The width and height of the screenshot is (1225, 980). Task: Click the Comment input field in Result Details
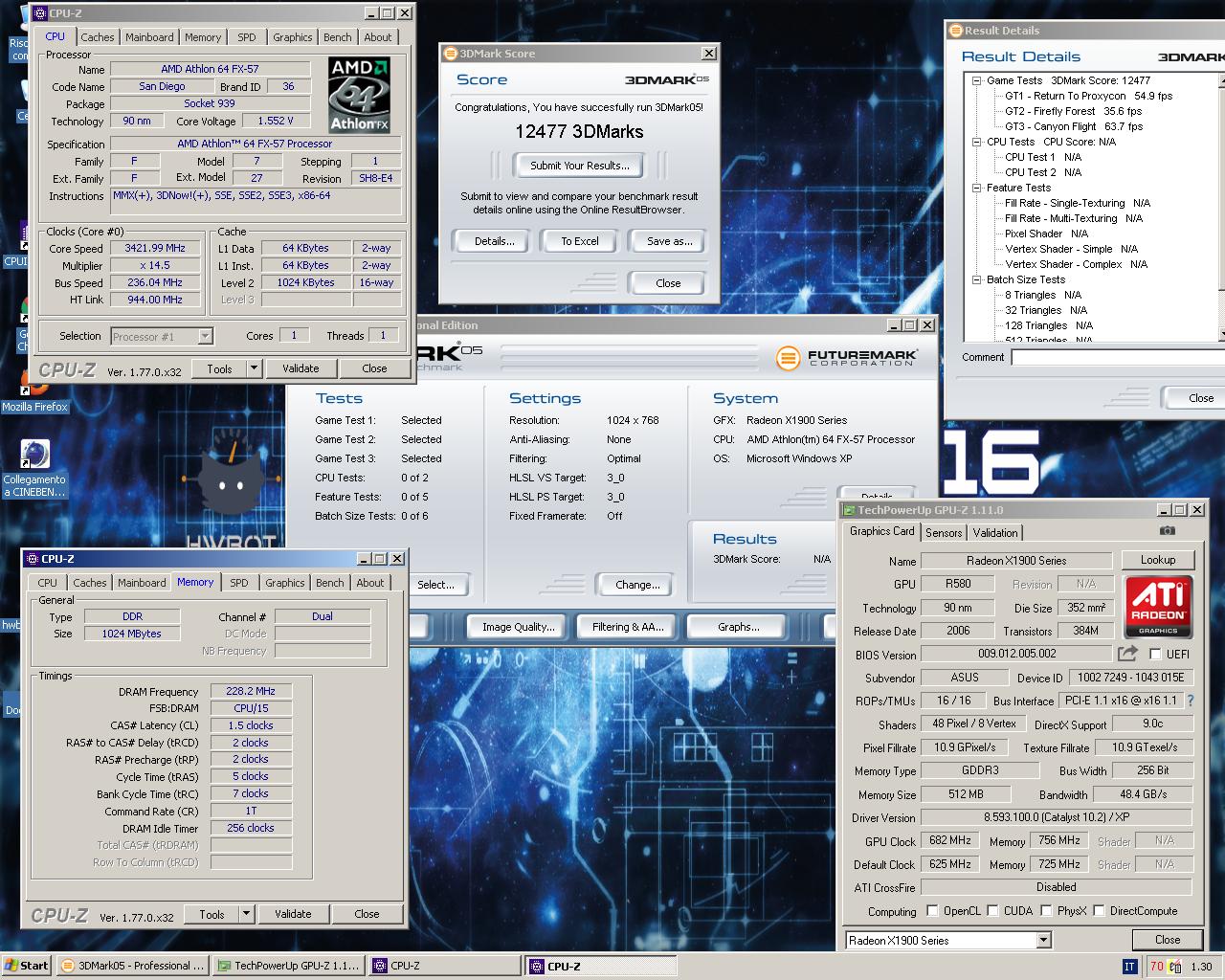pos(1118,357)
